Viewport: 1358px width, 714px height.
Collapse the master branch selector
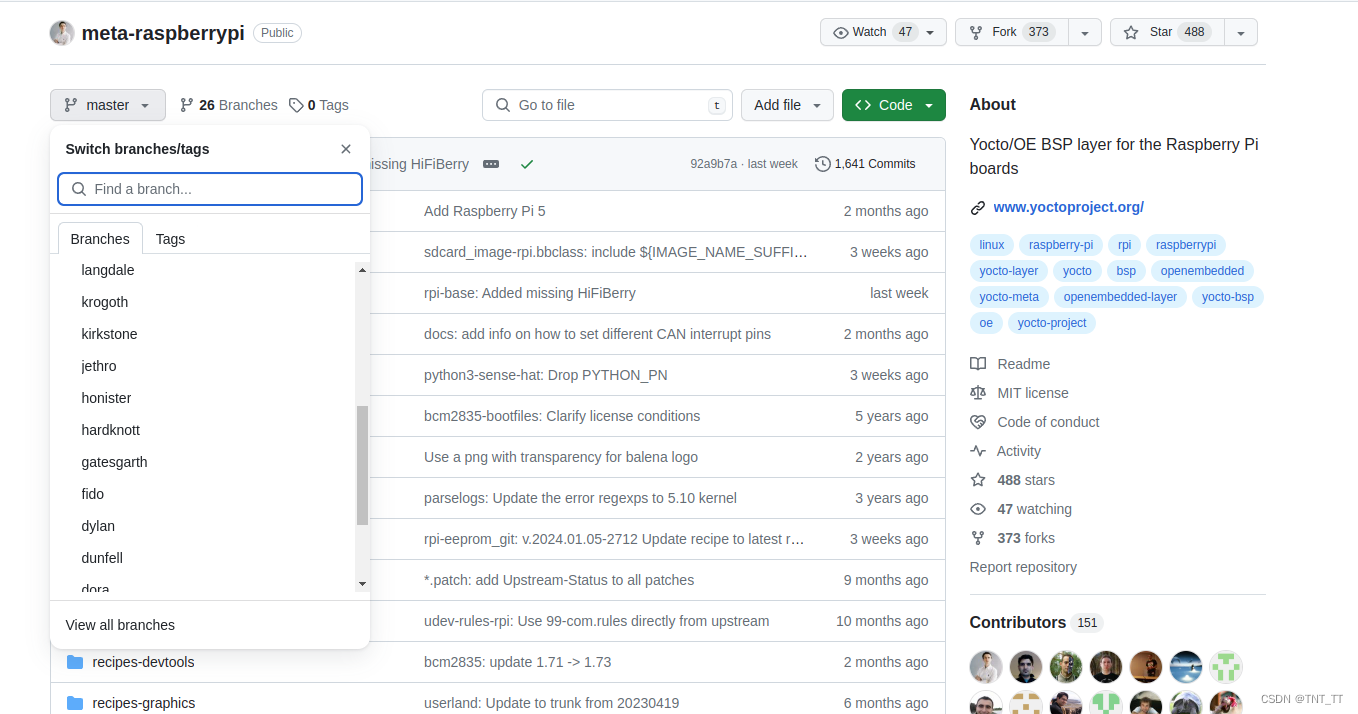pos(108,105)
